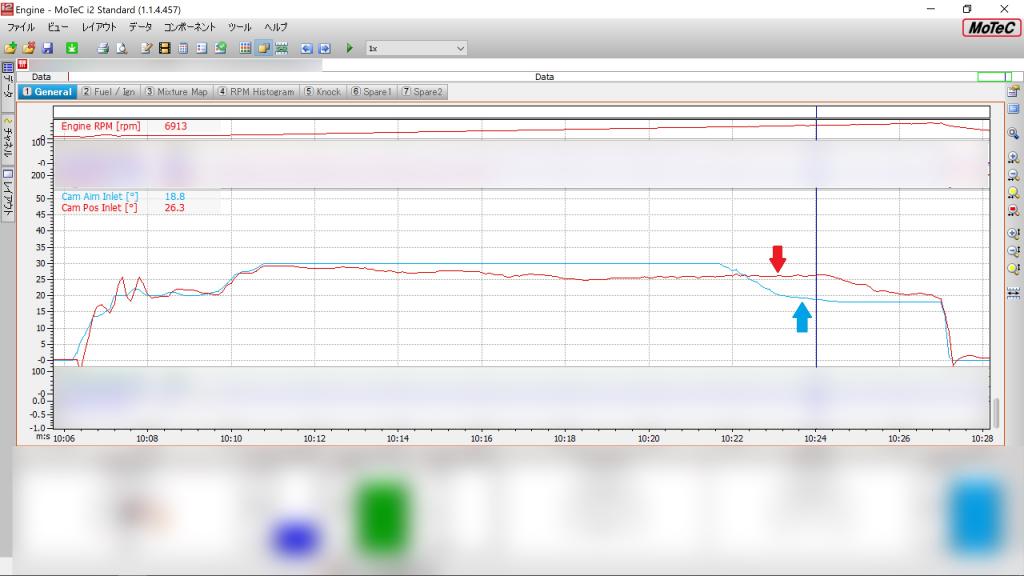Switch to the Fuel / Ign tab
The image size is (1024, 576).
tap(108, 92)
